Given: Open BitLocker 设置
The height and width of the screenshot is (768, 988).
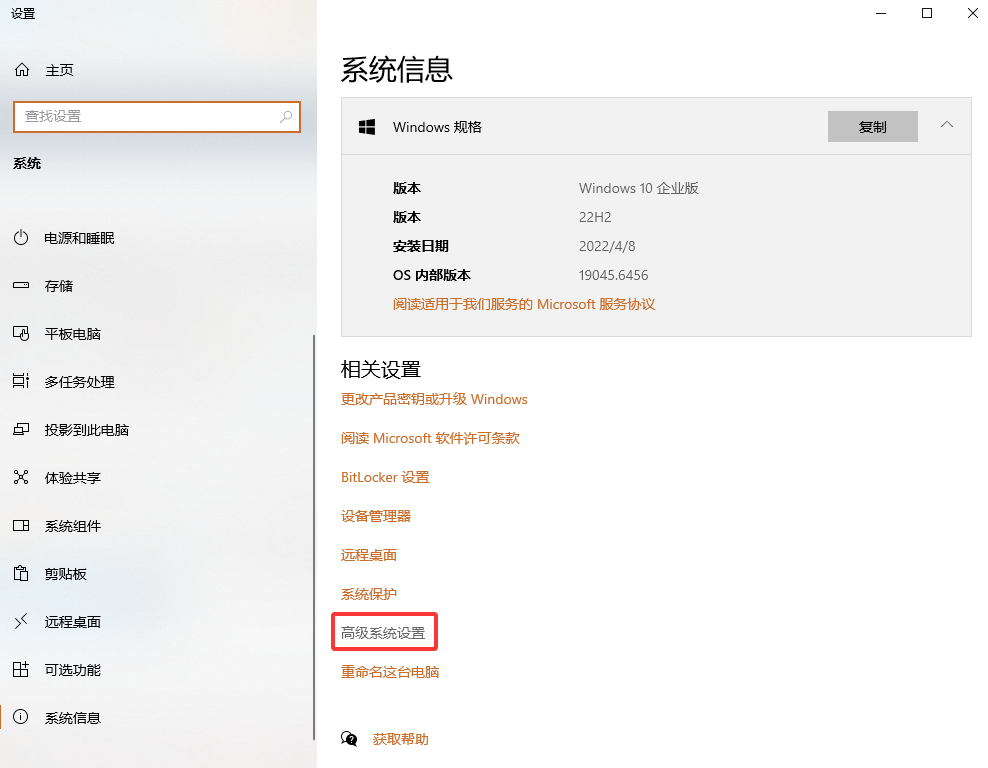Looking at the screenshot, I should tap(385, 477).
